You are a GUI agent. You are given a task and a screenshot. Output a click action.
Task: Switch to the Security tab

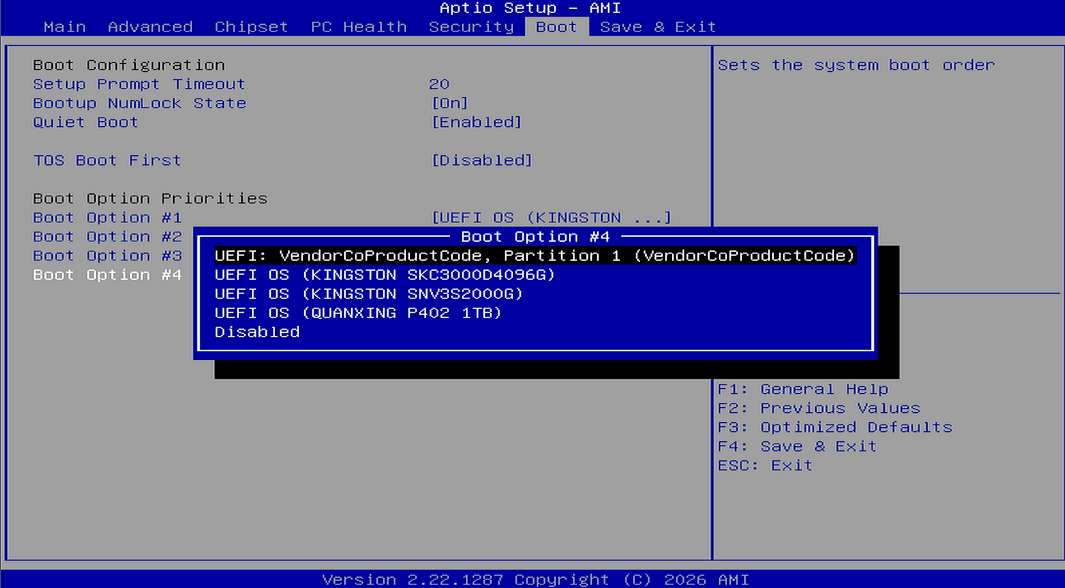[x=471, y=27]
